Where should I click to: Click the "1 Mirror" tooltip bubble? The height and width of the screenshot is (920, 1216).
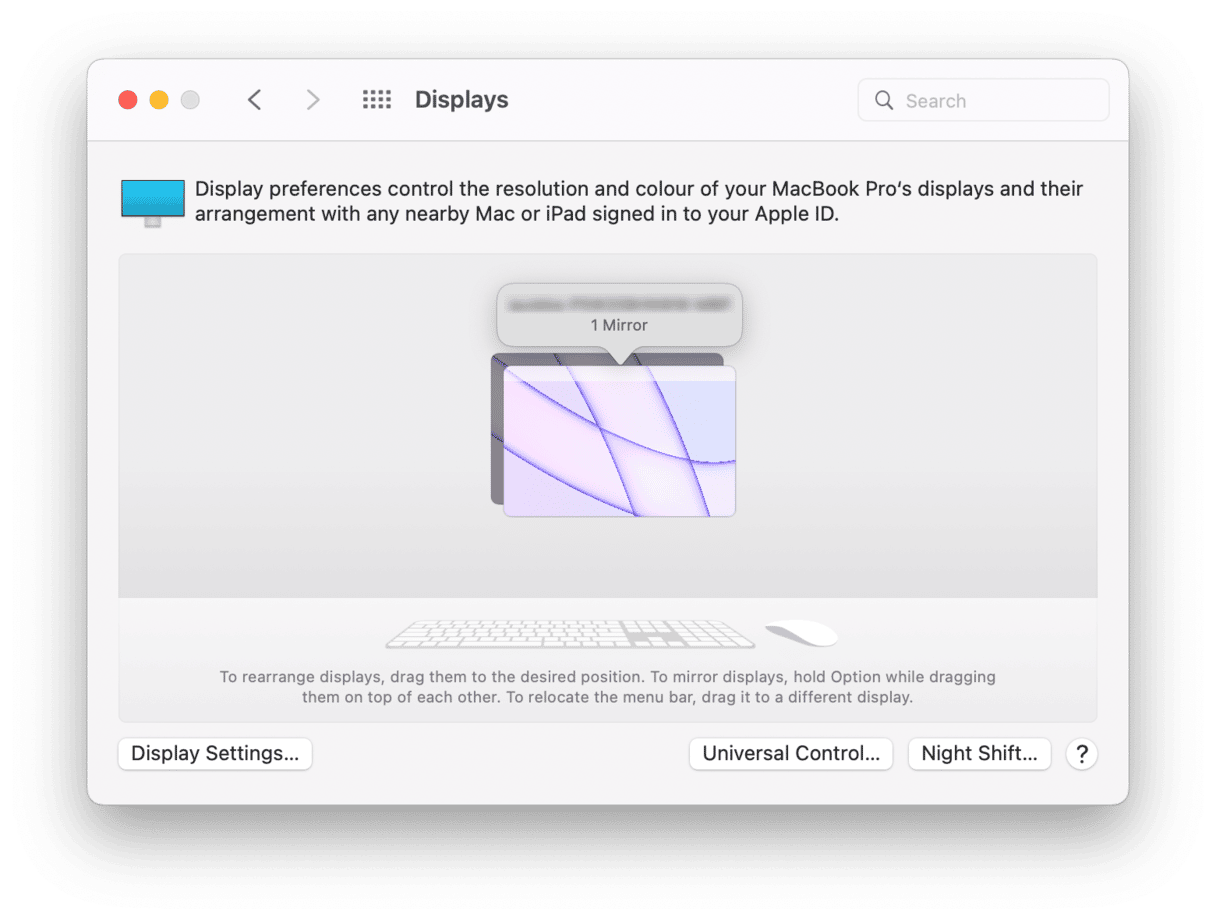tap(619, 314)
